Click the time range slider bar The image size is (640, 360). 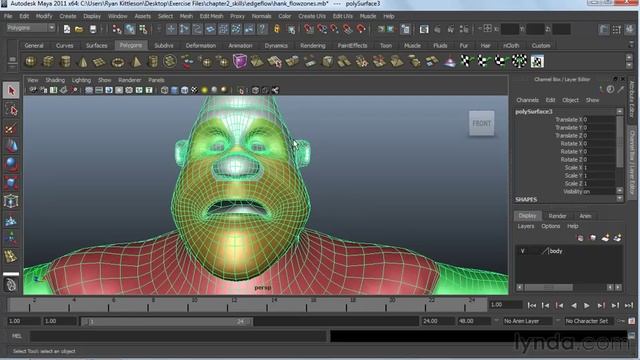pyautogui.click(x=167, y=322)
